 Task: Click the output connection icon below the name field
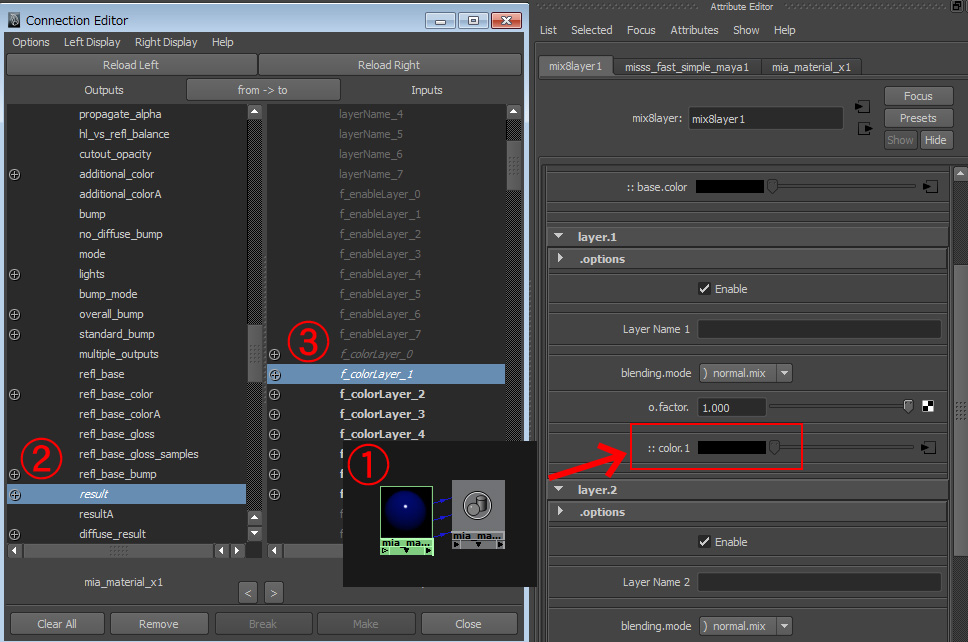tap(863, 129)
